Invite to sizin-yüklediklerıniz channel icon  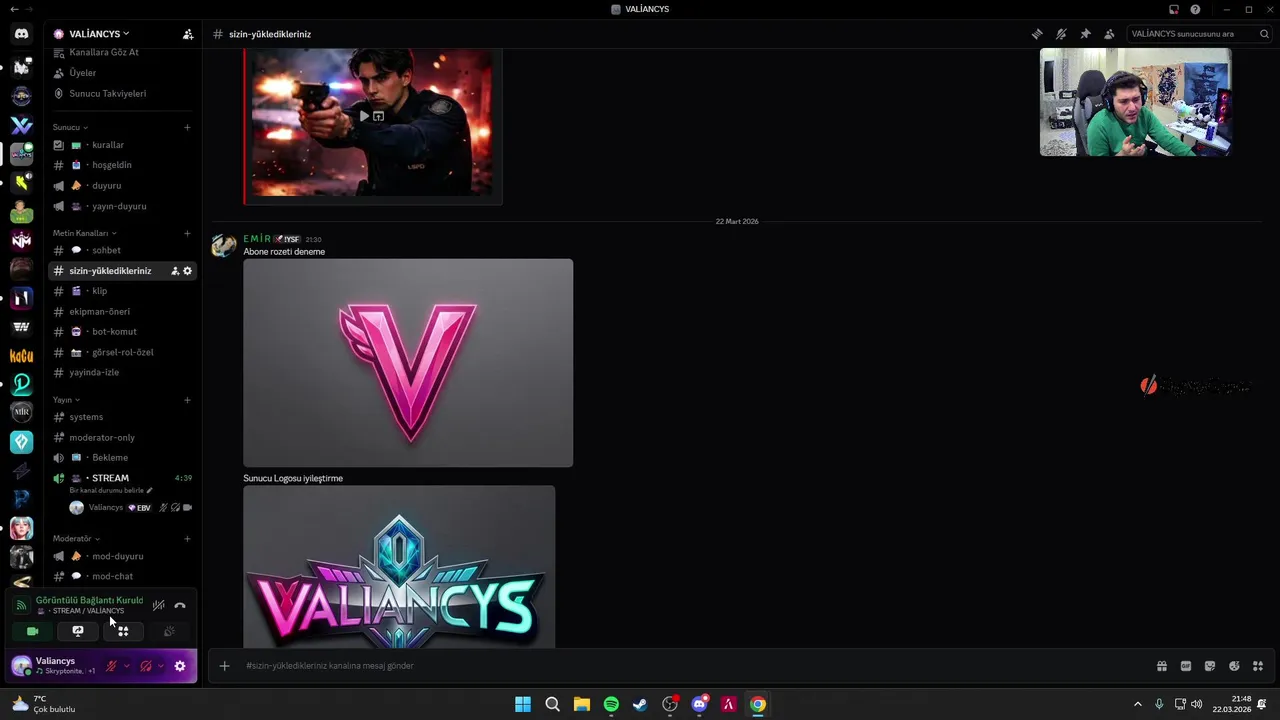(175, 271)
